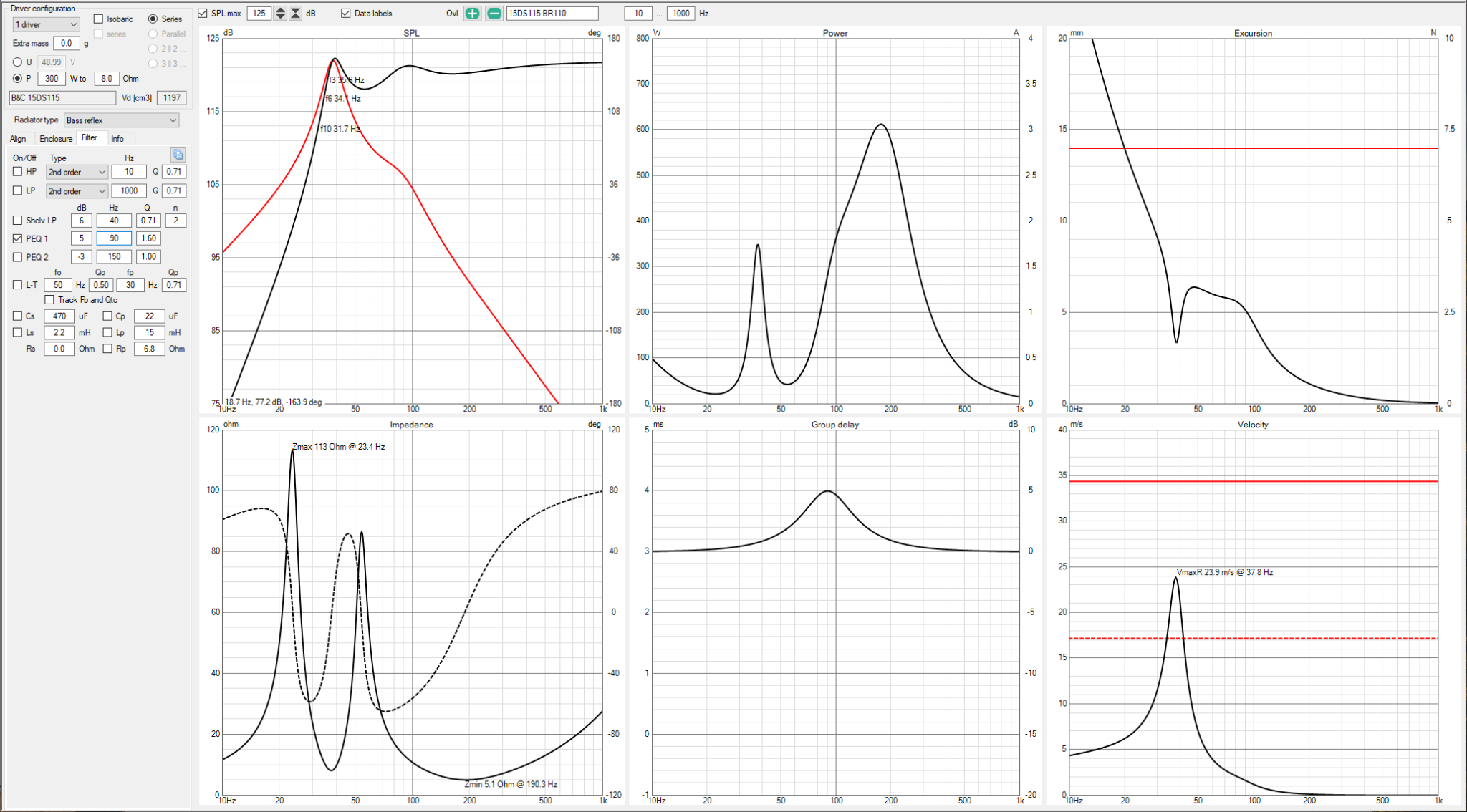
Task: Click the 'VmaxR 23.9 m/s @ 37.8 Hz' label
Action: point(1224,572)
